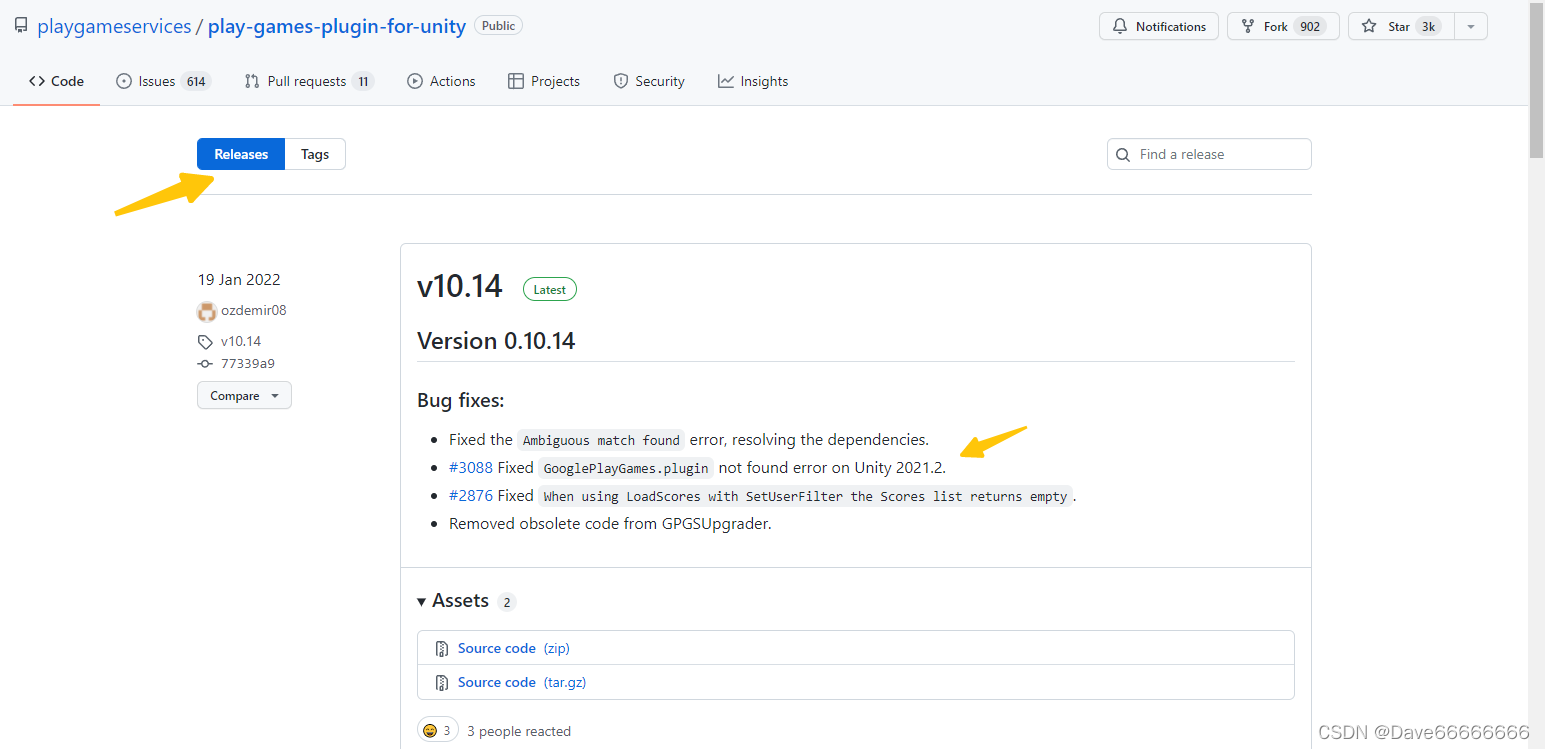Click the Ambiguous match found code text
Viewport: 1545px width, 749px height.
pos(601,440)
